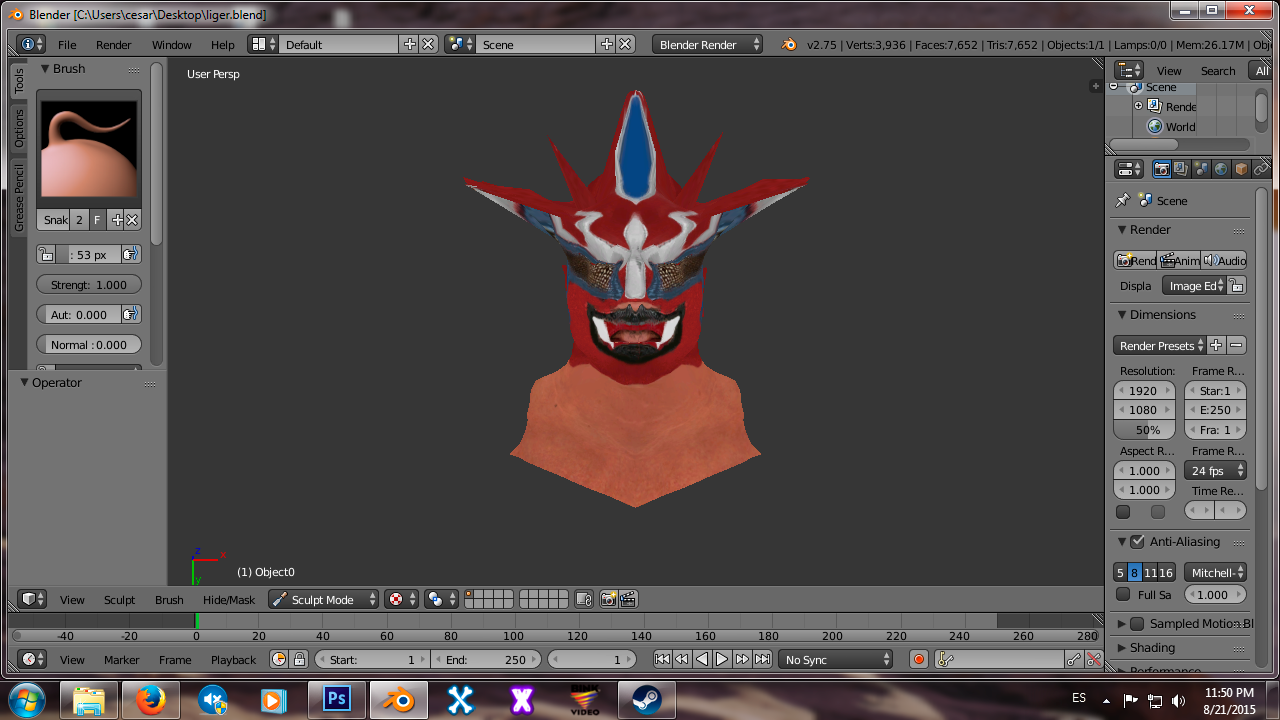Open the Image Editor display dropdown

click(x=1195, y=285)
